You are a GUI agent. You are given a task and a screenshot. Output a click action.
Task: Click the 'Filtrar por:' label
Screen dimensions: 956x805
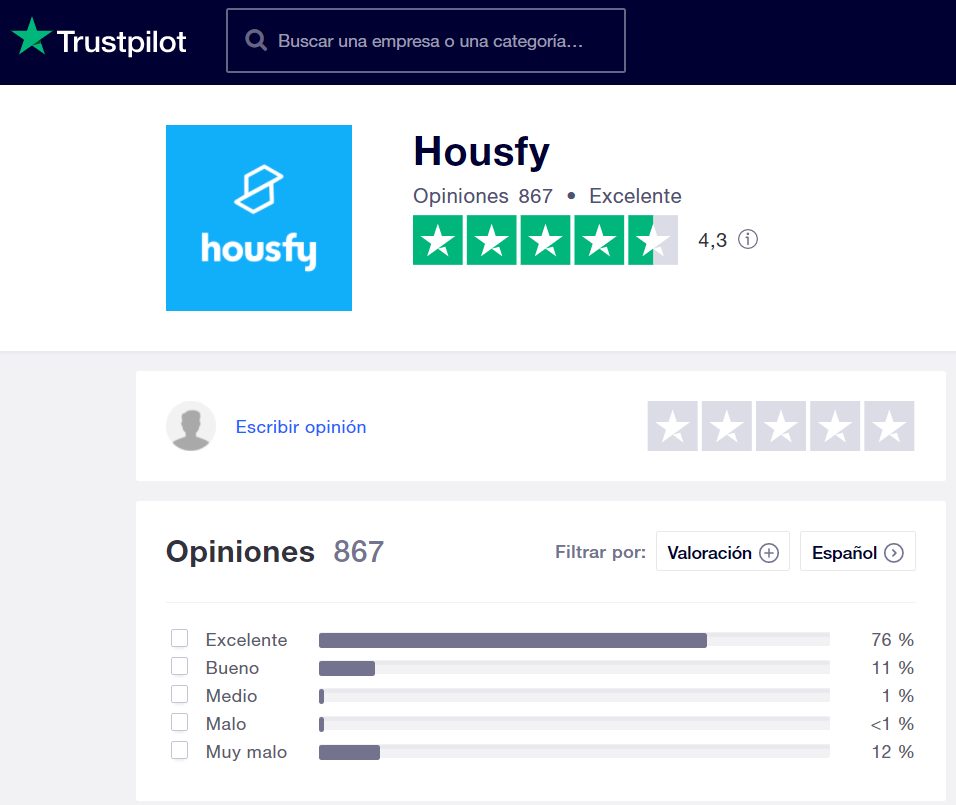coord(601,552)
